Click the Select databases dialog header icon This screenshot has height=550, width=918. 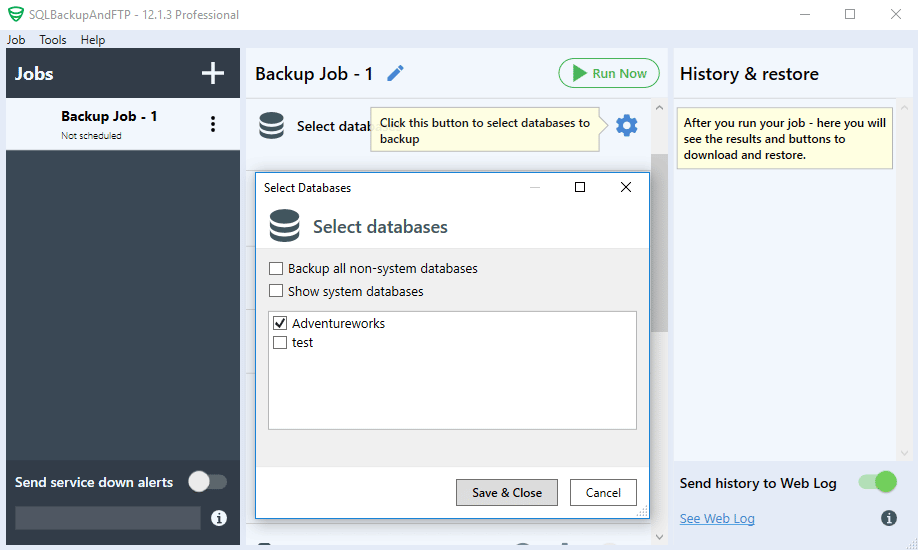[x=285, y=226]
